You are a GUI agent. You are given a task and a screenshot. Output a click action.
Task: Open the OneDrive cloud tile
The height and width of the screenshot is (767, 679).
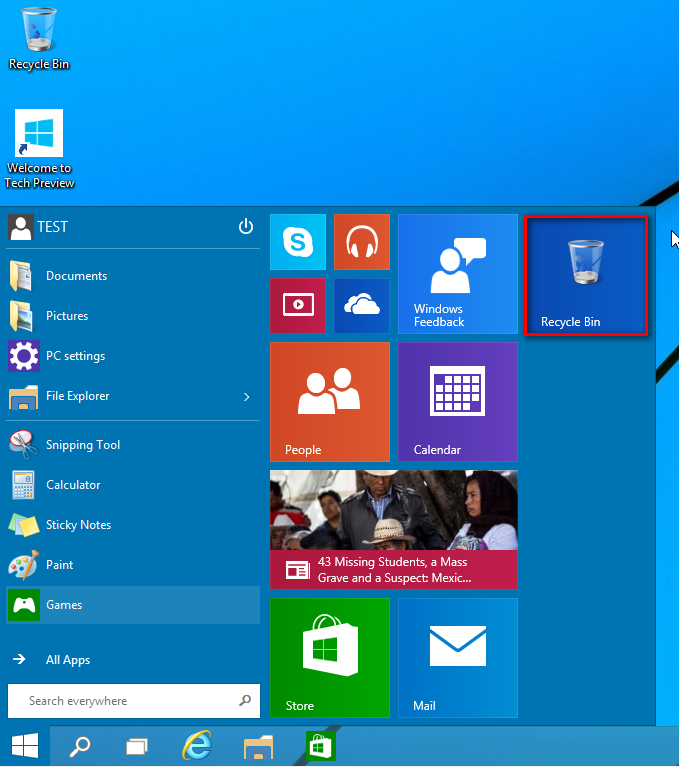[x=362, y=306]
